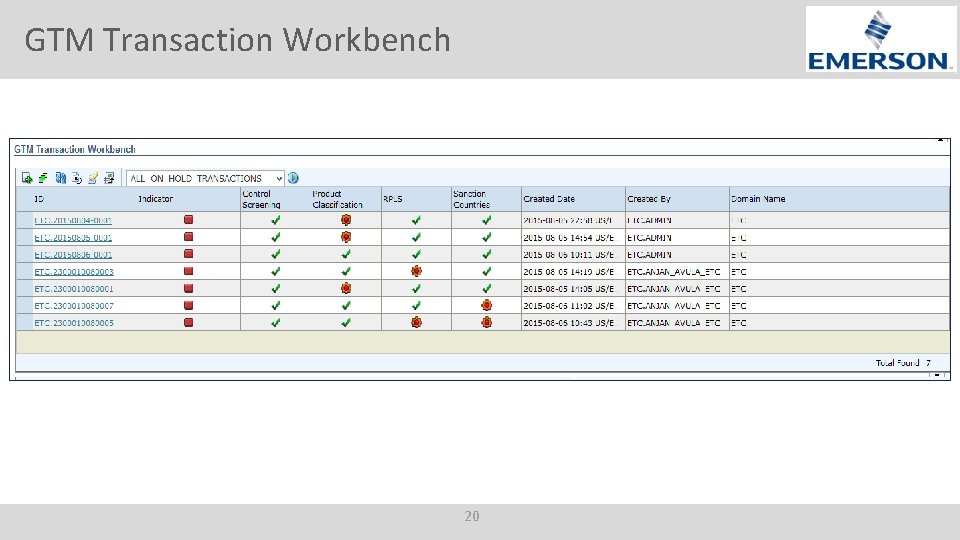This screenshot has width=960, height=540.
Task: Click the Sanction Countries column header
Action: coord(471,199)
